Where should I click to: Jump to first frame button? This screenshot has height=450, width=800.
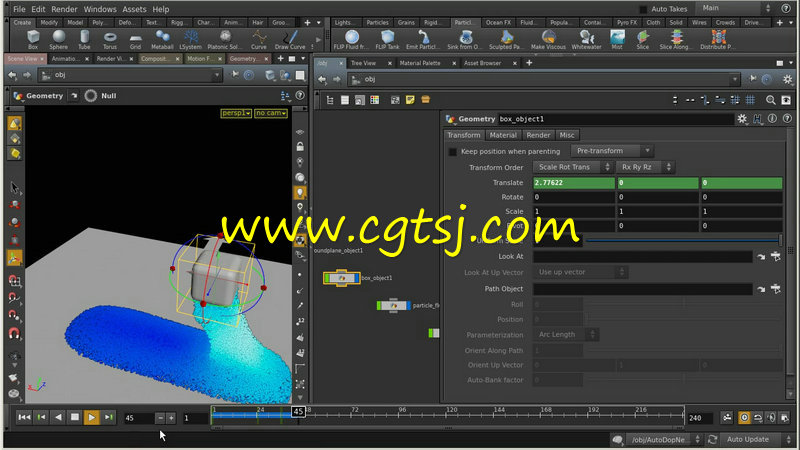(x=24, y=417)
